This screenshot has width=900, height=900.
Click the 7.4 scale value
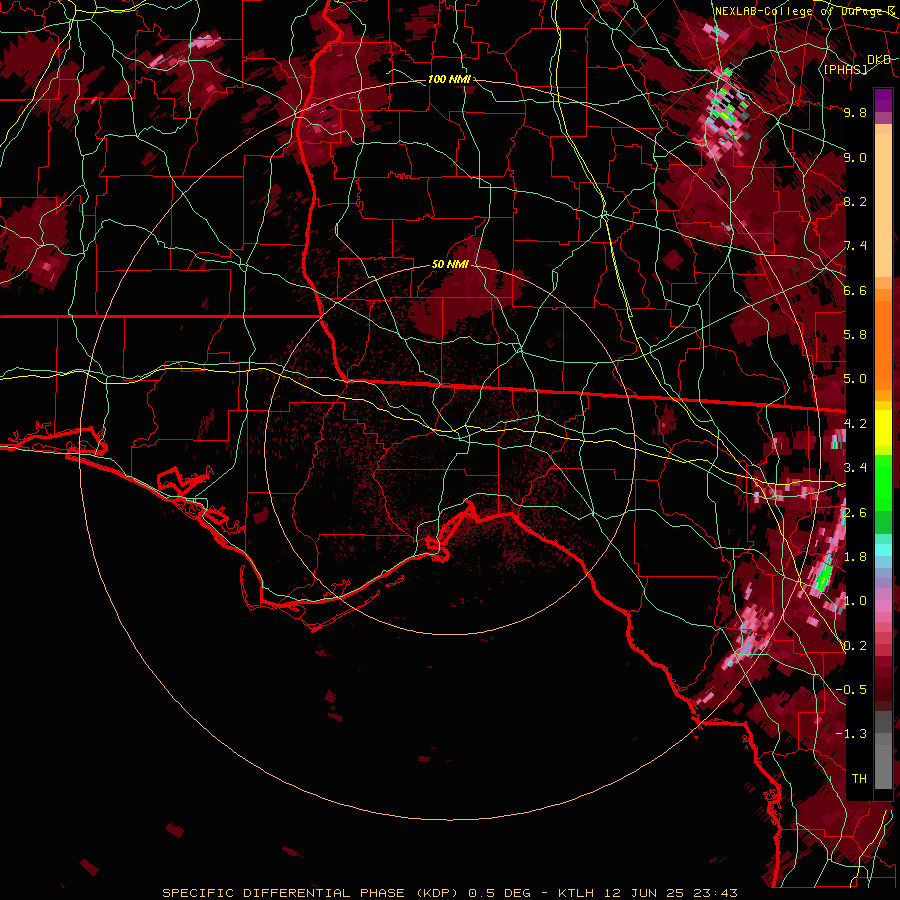(855, 246)
